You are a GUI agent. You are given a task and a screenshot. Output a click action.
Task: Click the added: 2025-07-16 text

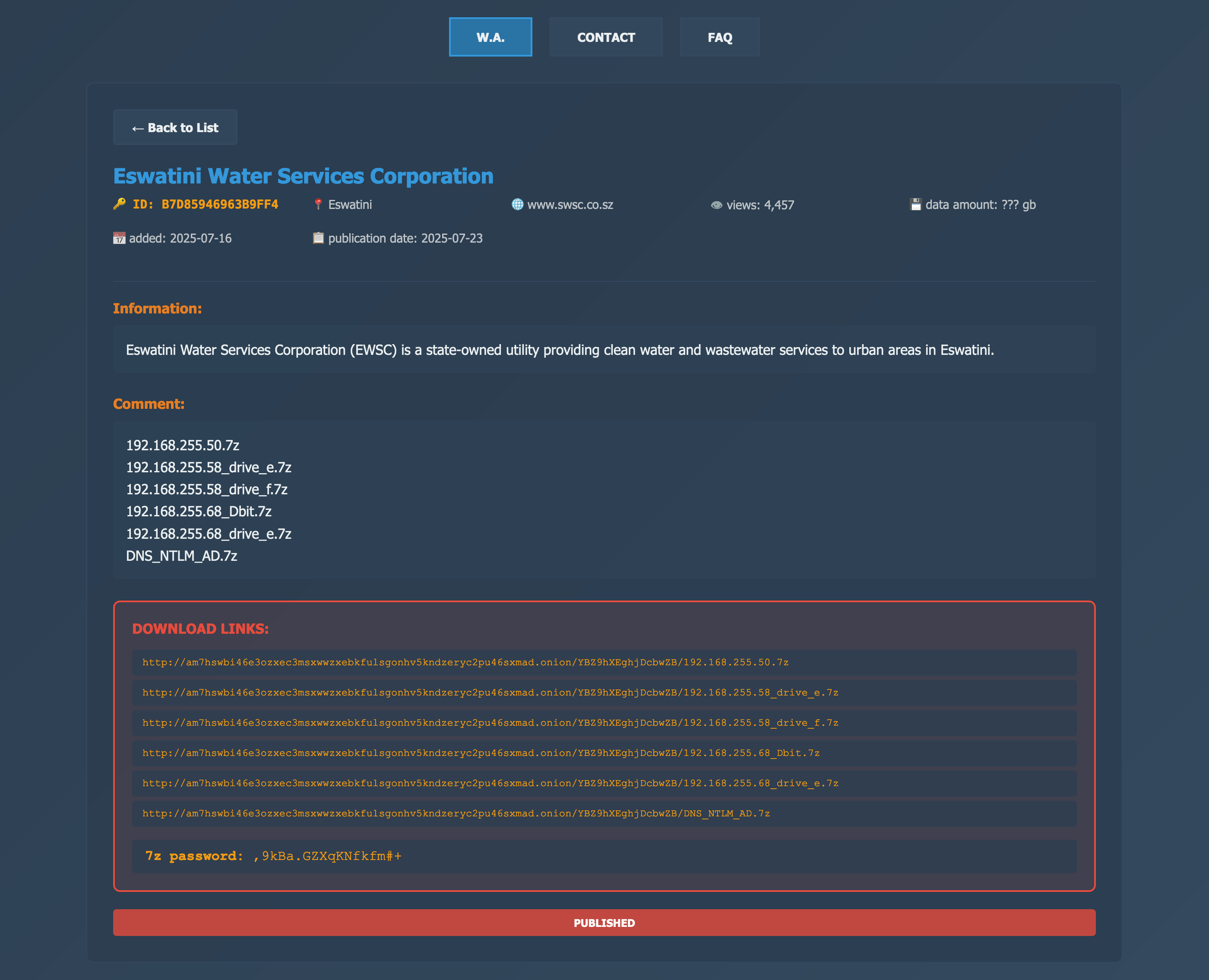pos(180,238)
